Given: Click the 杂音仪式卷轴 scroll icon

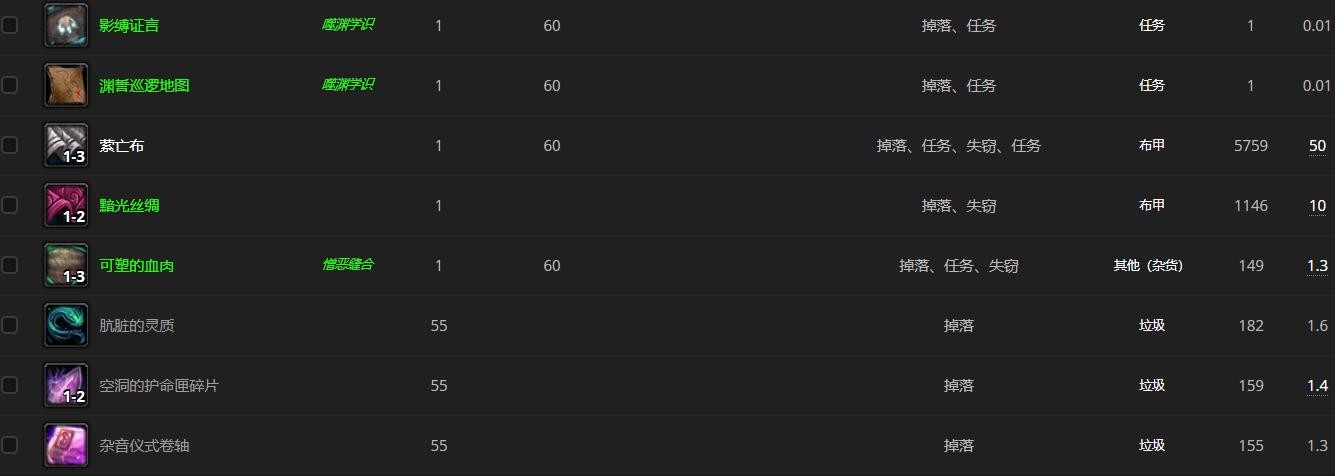Looking at the screenshot, I should (x=66, y=446).
